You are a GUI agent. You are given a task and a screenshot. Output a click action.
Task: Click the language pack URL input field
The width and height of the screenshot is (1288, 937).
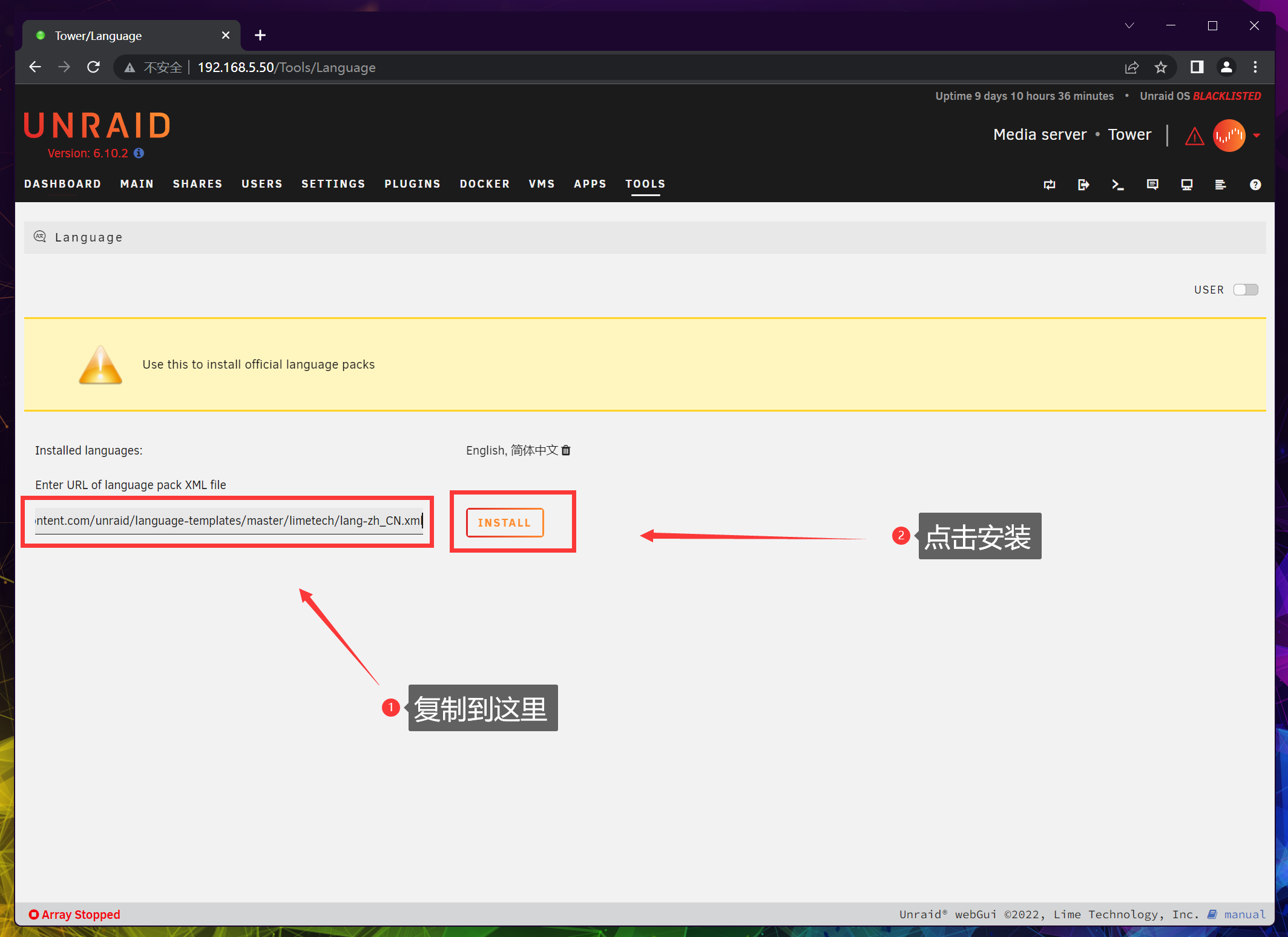(x=229, y=521)
